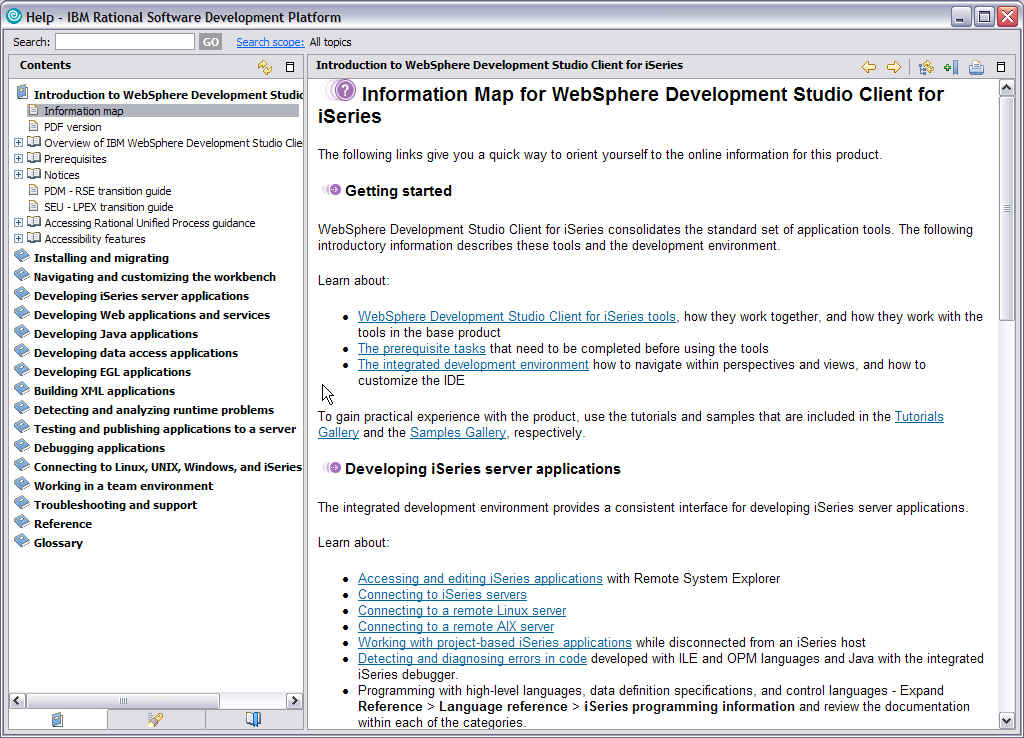Open Accessing and editing iSeries applications link
1024x738 pixels.
coord(480,578)
